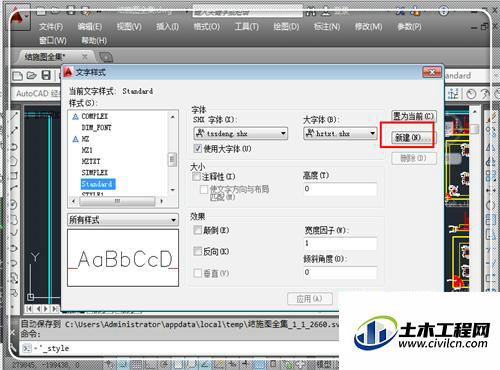Jump to last layout tab arrow
This screenshot has width=500, height=370.
tap(54, 309)
